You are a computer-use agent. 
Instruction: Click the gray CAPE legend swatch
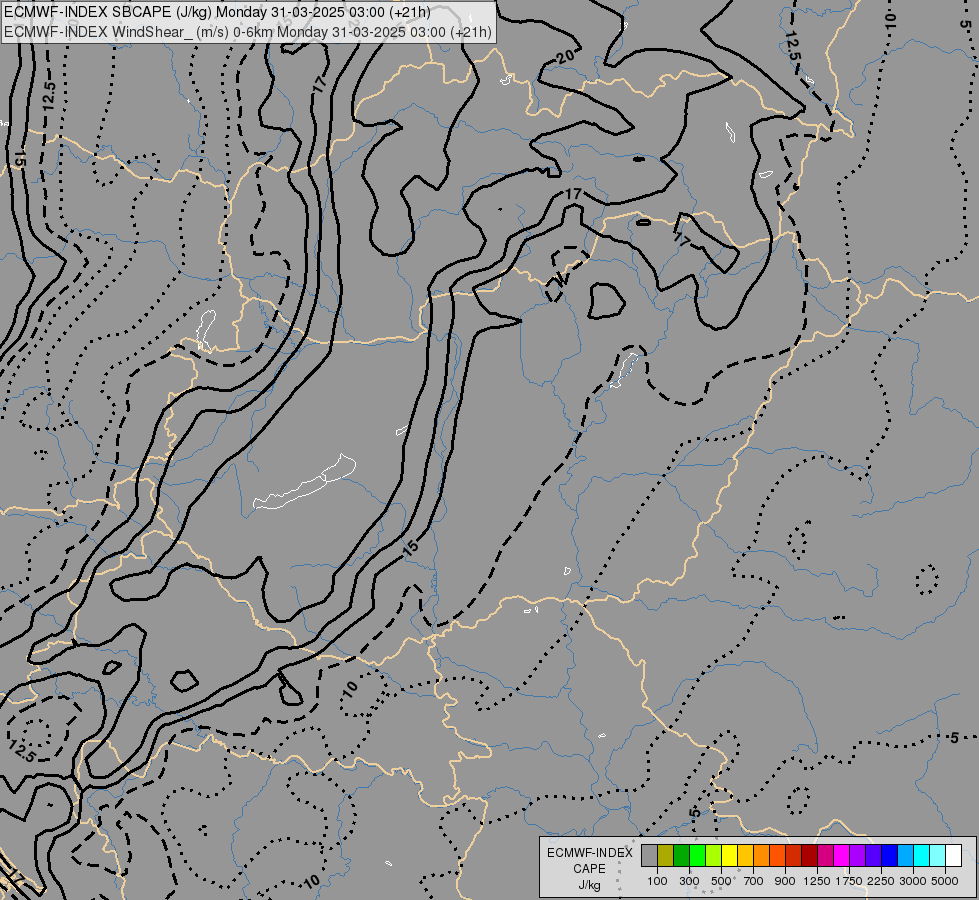click(649, 855)
